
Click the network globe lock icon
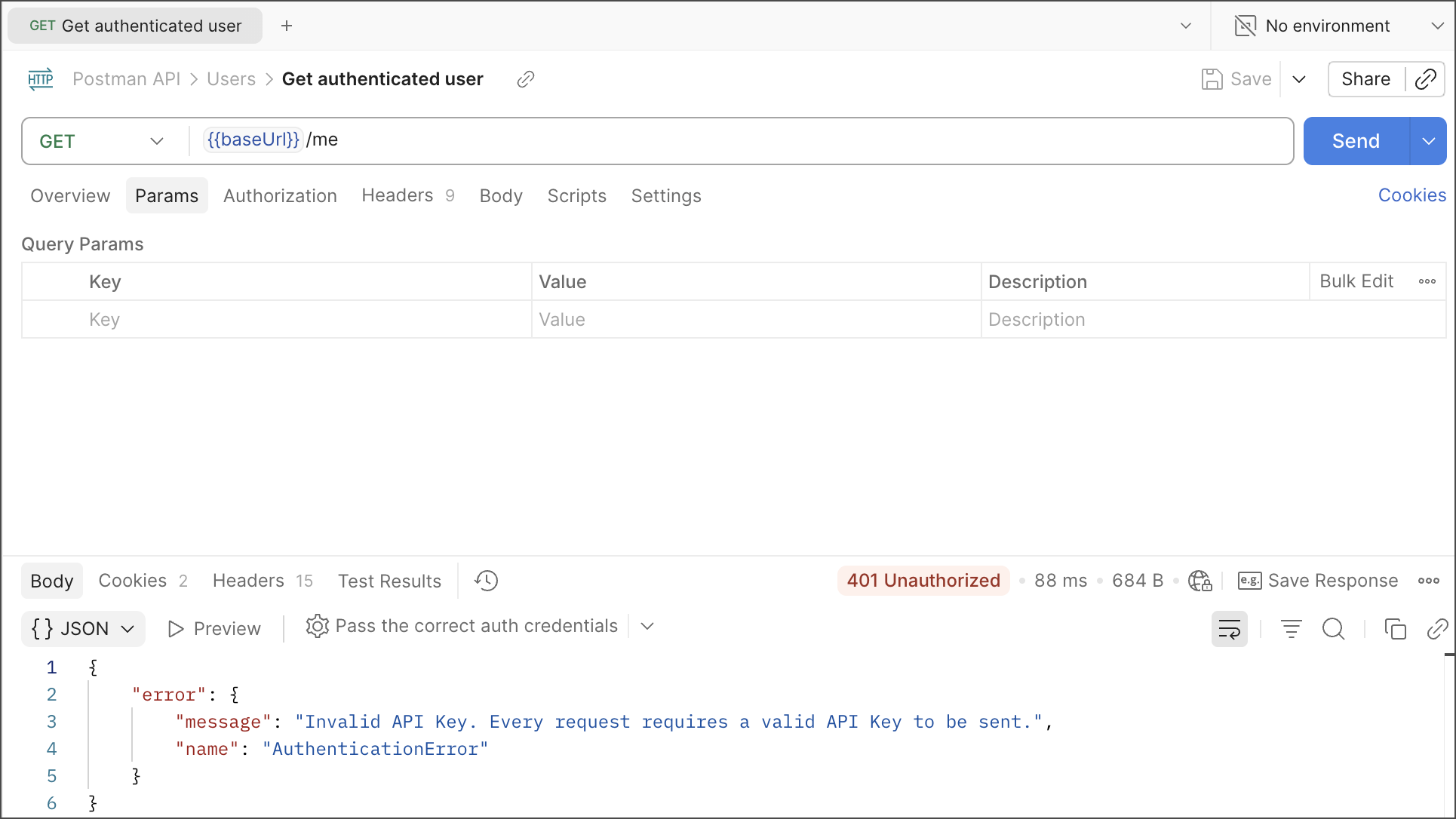(x=1200, y=581)
